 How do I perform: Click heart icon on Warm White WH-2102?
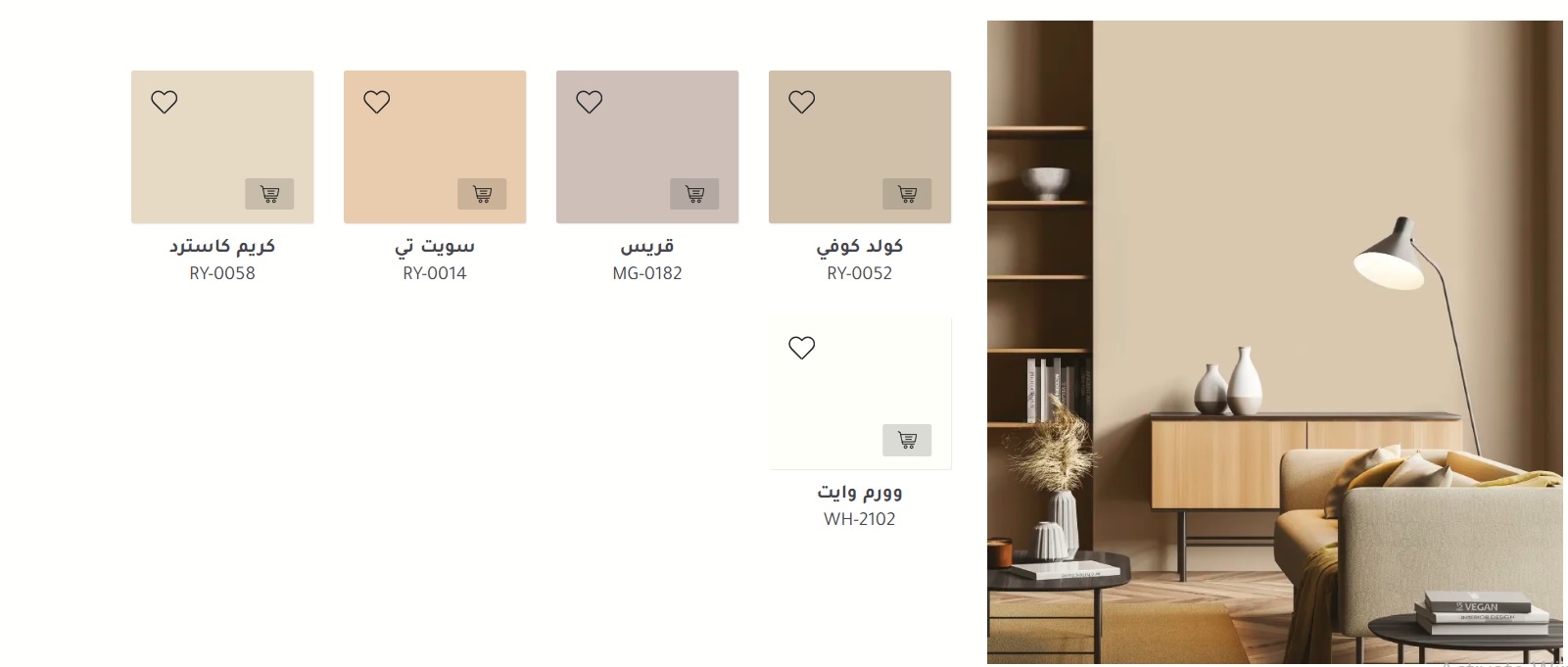[x=802, y=348]
